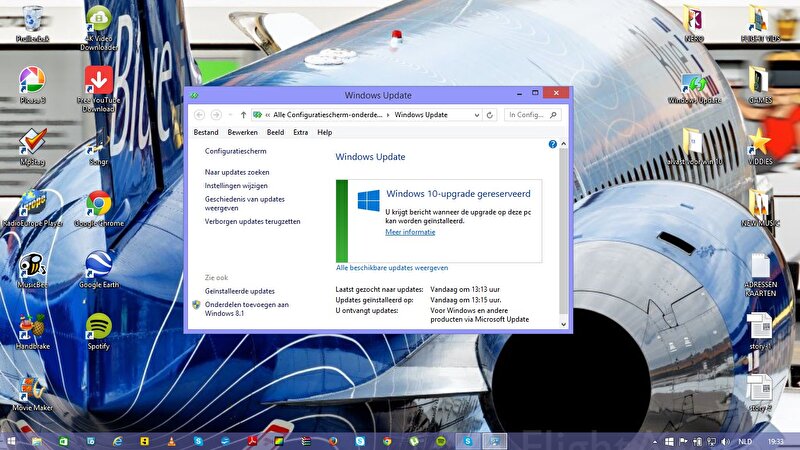Image resolution: width=800 pixels, height=450 pixels.
Task: Open the Prullenbak recycle bin icon
Action: (32, 18)
